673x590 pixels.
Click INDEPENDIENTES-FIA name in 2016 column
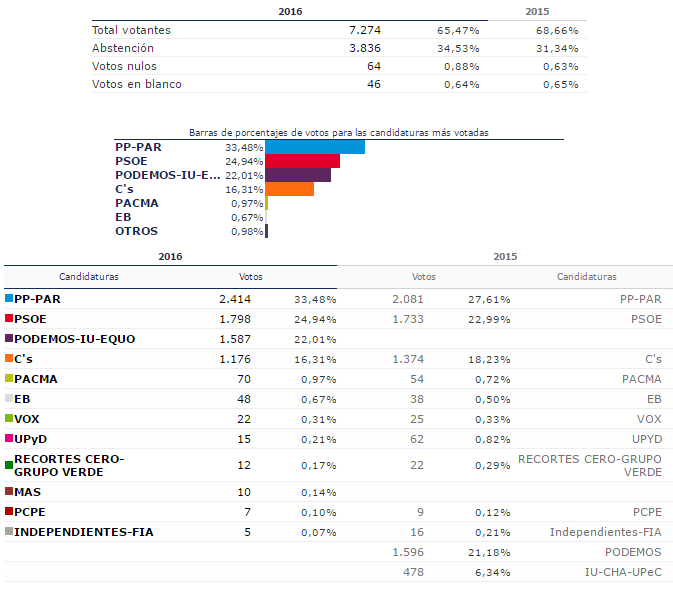[x=84, y=532]
